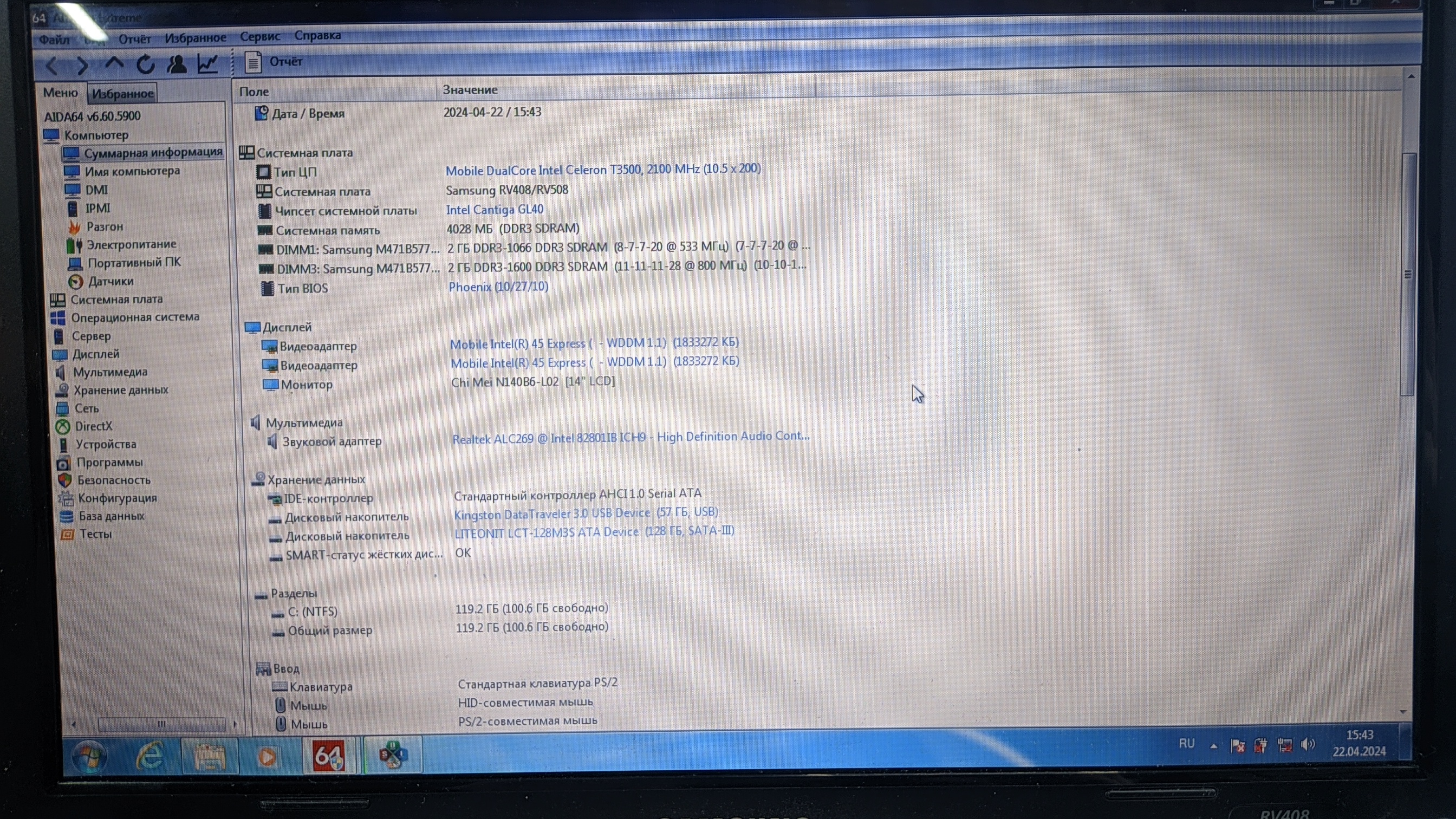The image size is (1456, 819).
Task: Open Windows Explorer from taskbar
Action: (x=210, y=757)
